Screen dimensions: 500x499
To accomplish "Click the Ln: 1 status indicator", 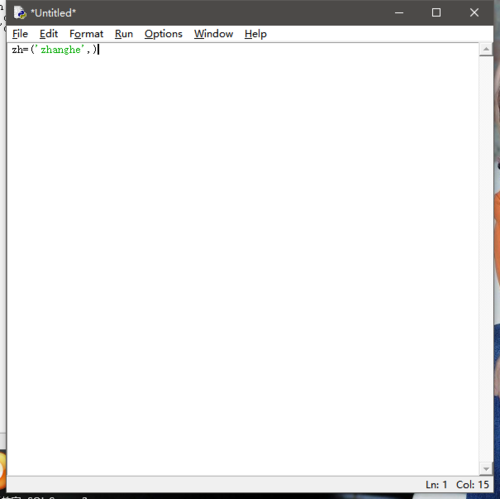I will pos(436,484).
